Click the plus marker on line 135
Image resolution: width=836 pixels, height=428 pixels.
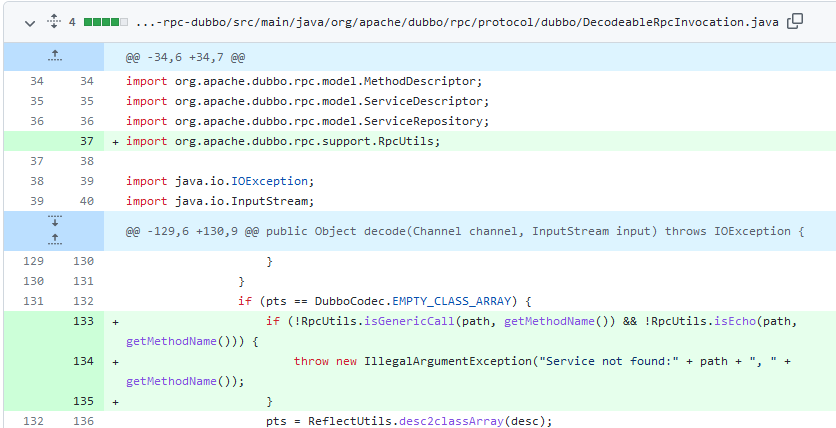point(115,402)
